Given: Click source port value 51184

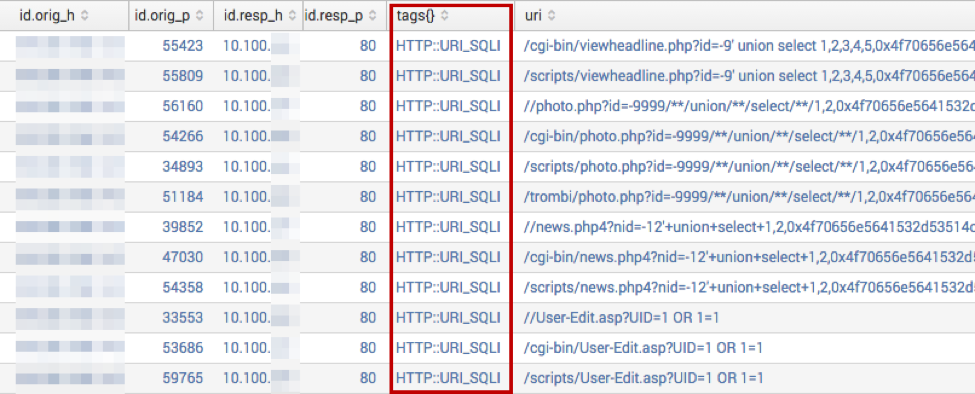Looking at the screenshot, I should click(183, 197).
